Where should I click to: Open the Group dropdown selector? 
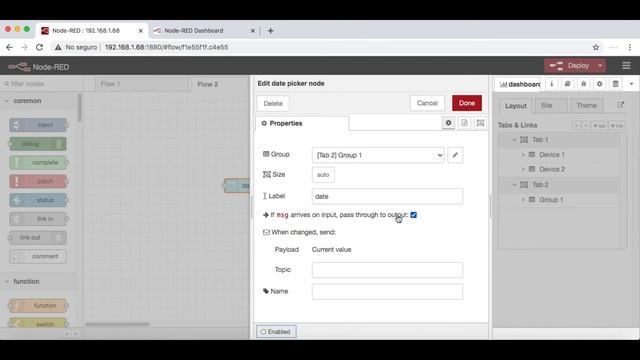378,155
